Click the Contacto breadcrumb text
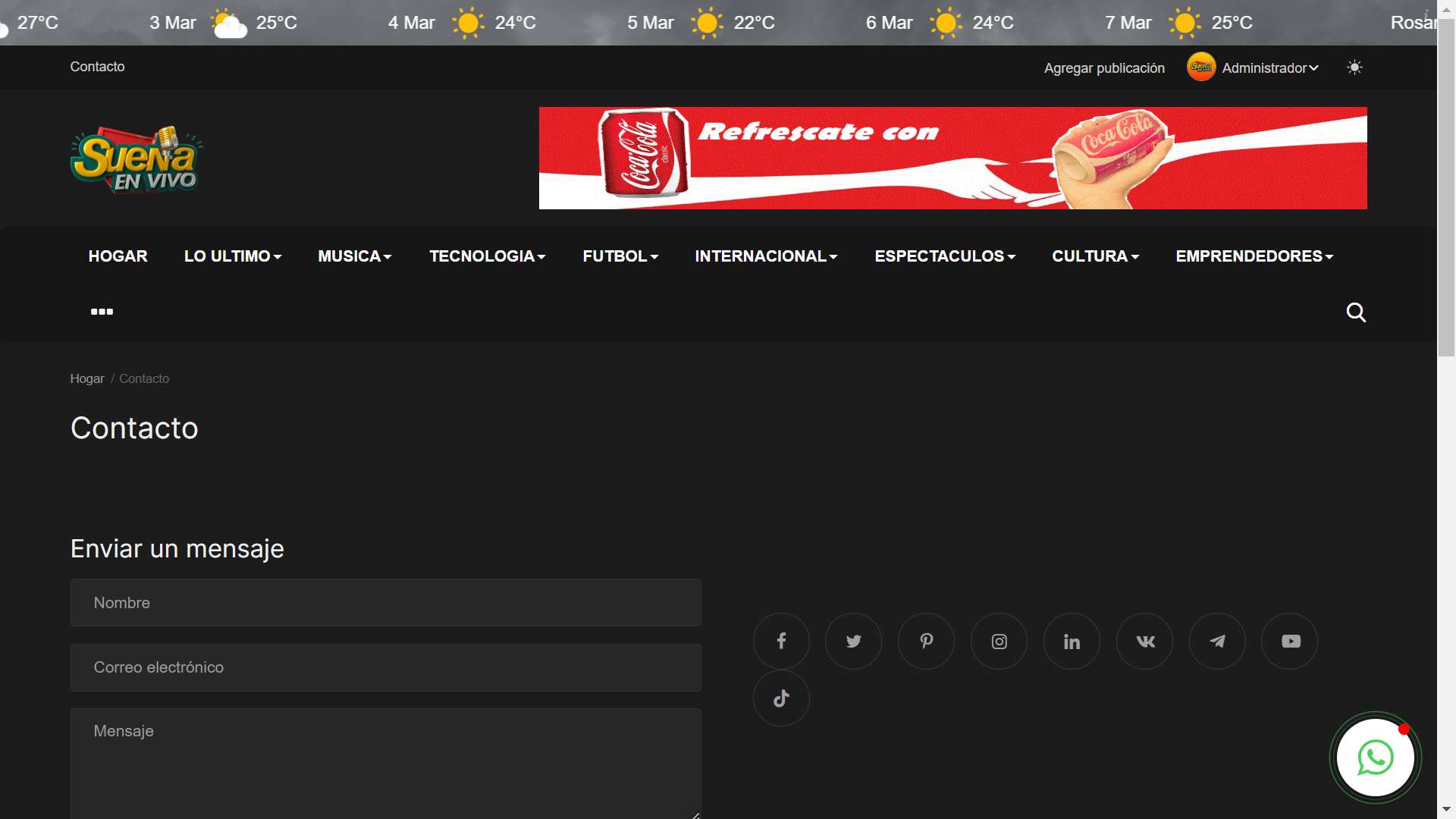The height and width of the screenshot is (819, 1456). click(x=144, y=378)
